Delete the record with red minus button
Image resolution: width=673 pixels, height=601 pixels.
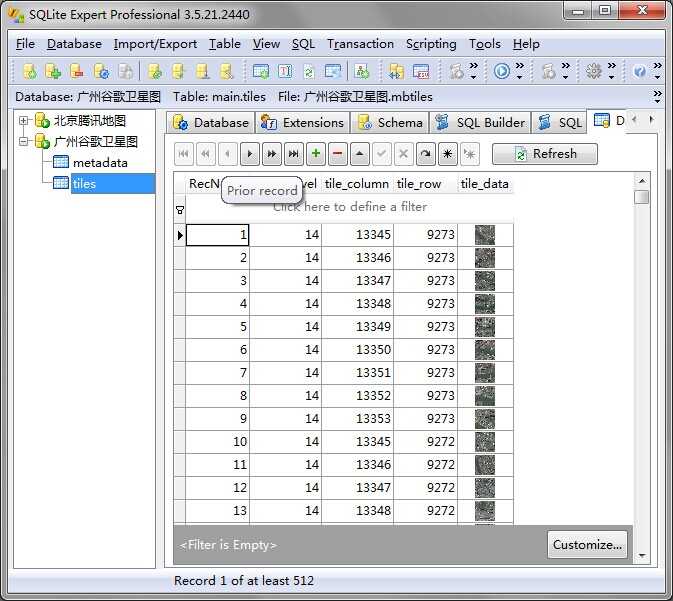338,154
